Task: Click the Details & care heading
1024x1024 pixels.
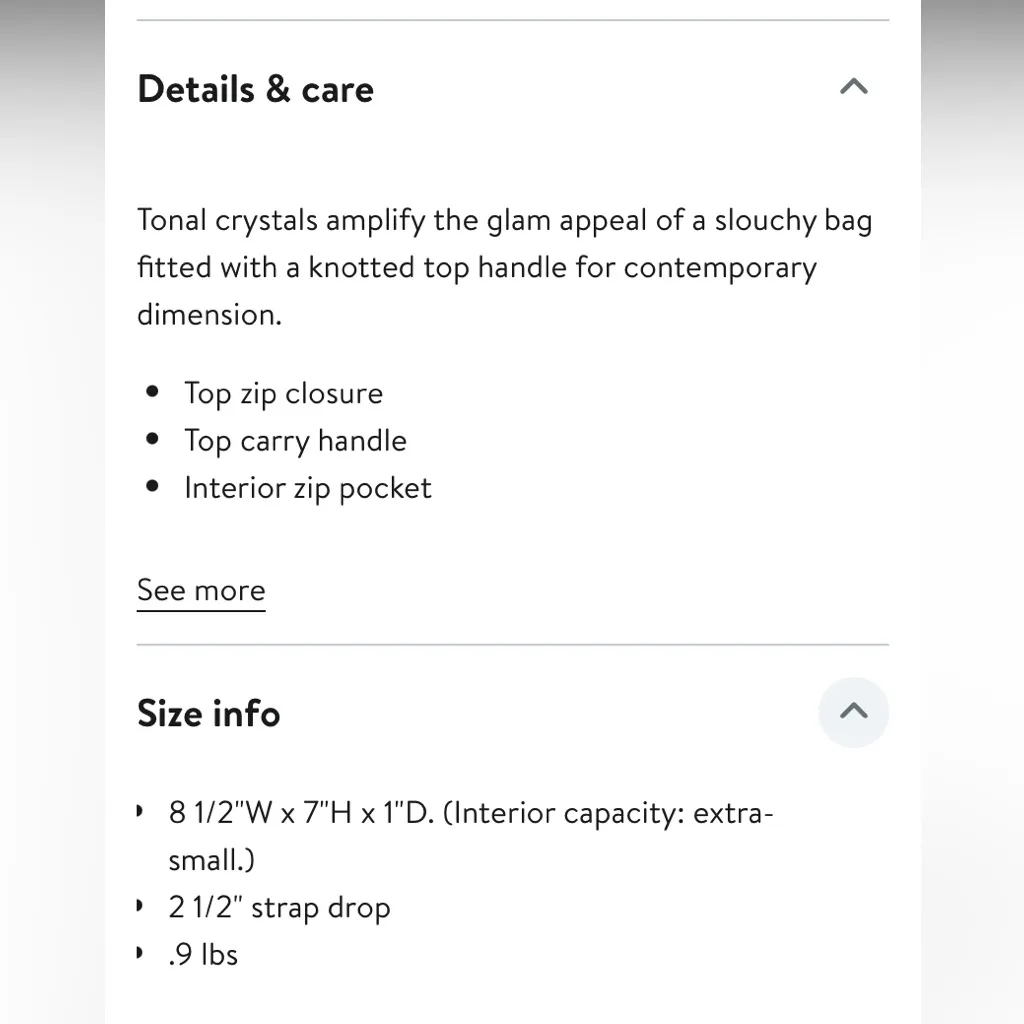Action: 255,89
